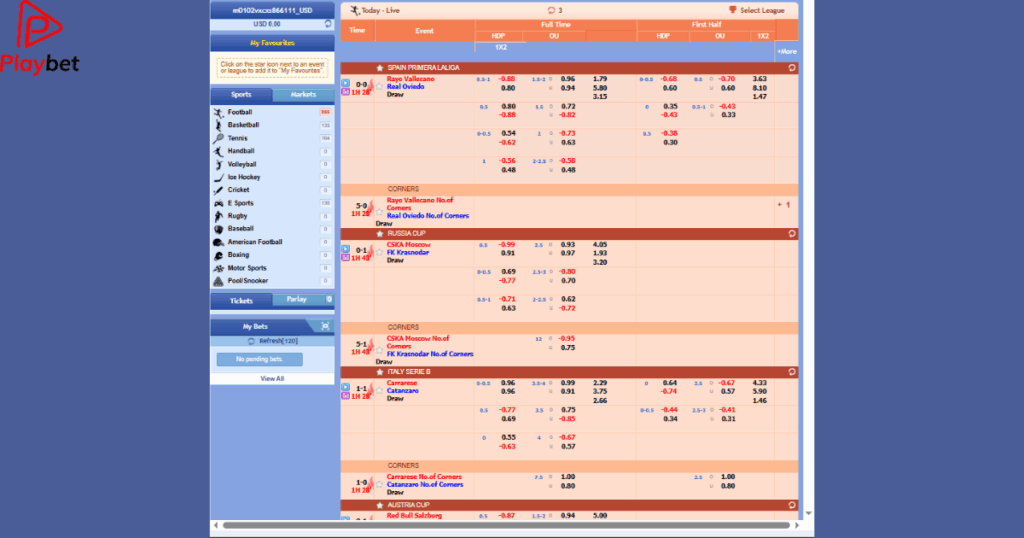The height and width of the screenshot is (538, 1024).
Task: Select the Handball sport icon
Action: [219, 151]
